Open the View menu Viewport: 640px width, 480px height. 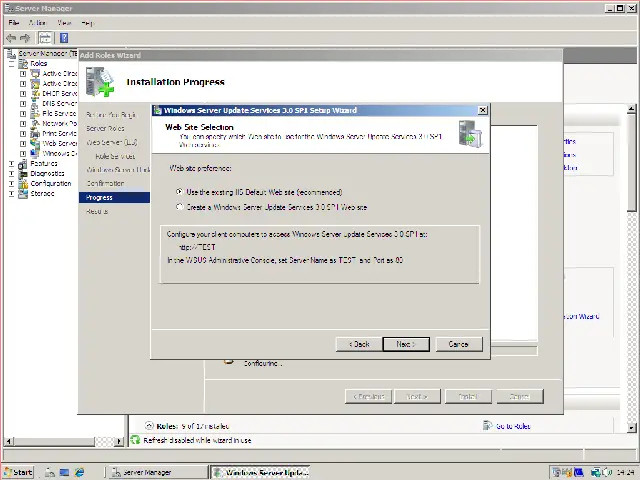(64, 23)
